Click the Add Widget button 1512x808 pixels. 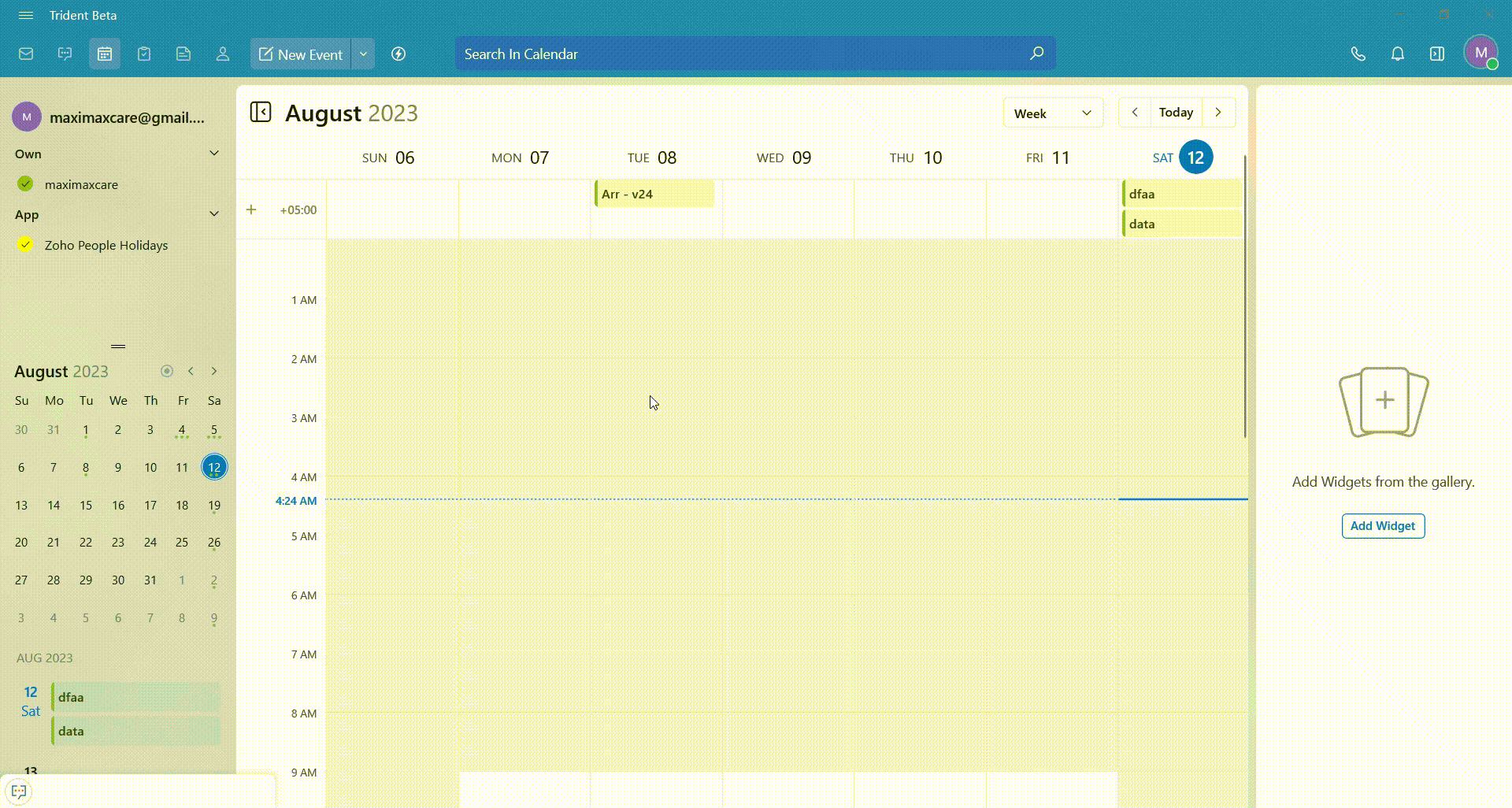(1382, 526)
